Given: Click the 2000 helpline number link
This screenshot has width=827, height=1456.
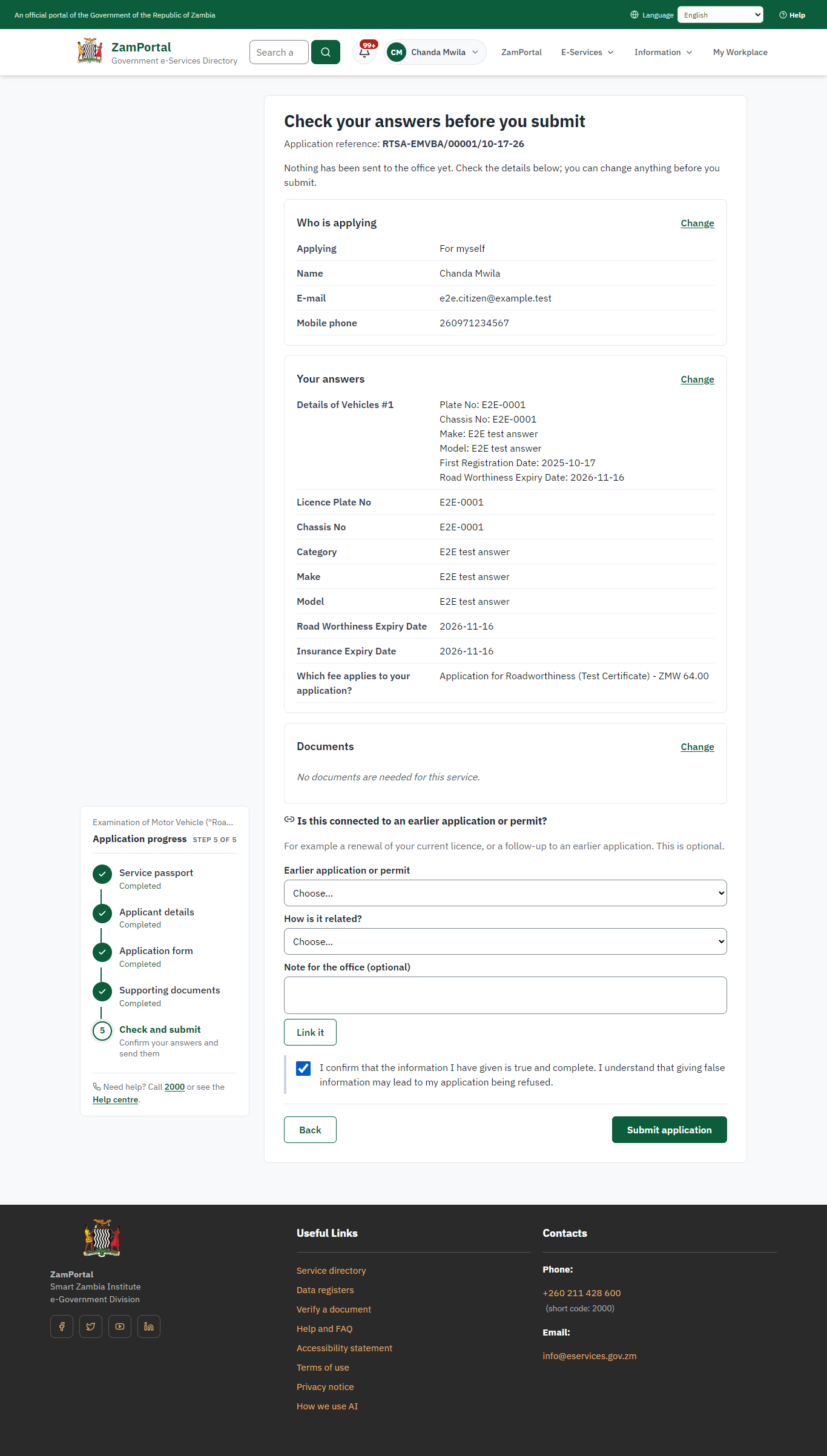Looking at the screenshot, I should pos(174,1087).
